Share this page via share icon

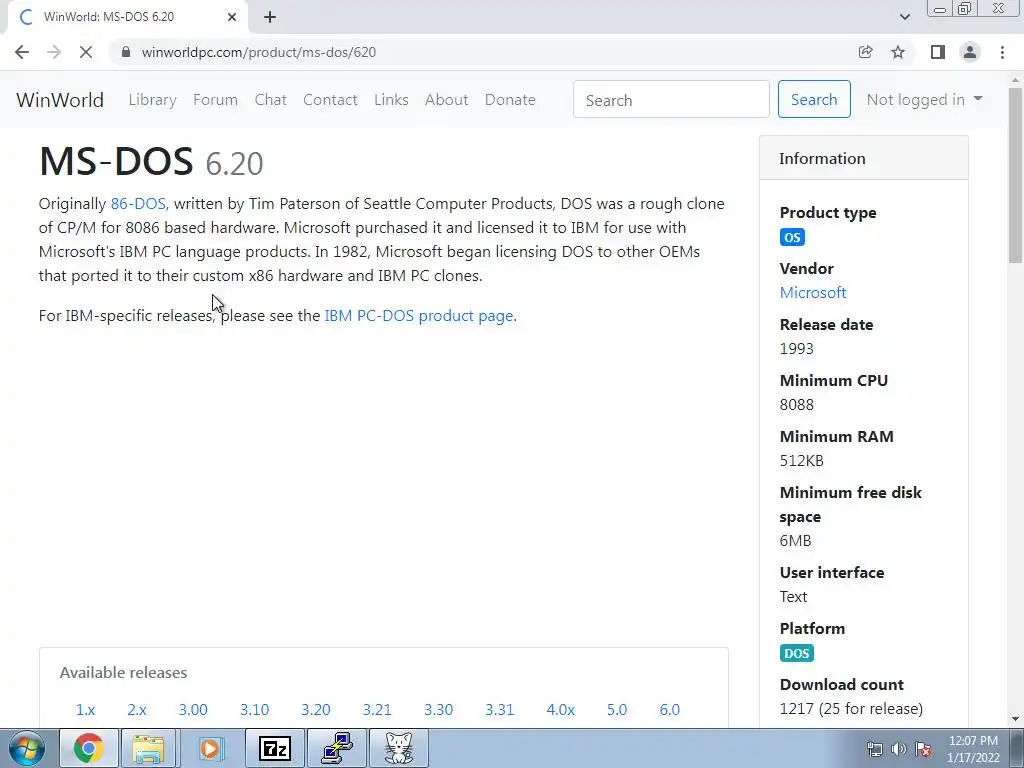[x=865, y=52]
